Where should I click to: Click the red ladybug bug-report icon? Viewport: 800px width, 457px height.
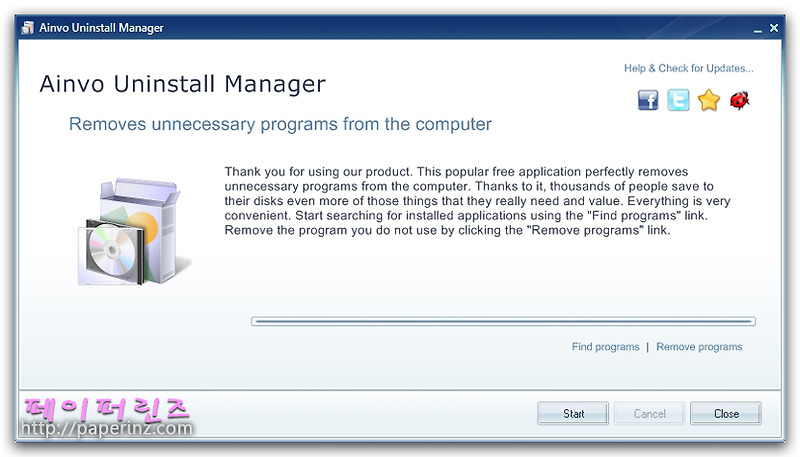[x=739, y=100]
